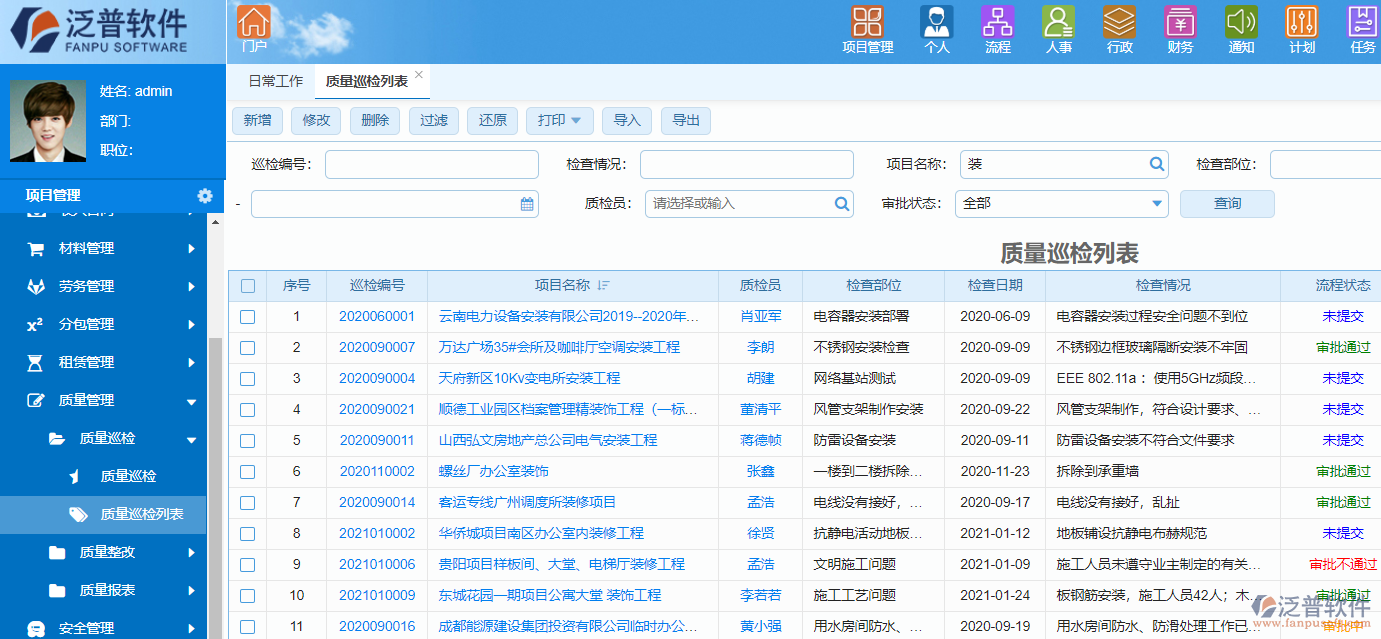1381x639 pixels.
Task: Click the 还原 button
Action: tap(493, 121)
